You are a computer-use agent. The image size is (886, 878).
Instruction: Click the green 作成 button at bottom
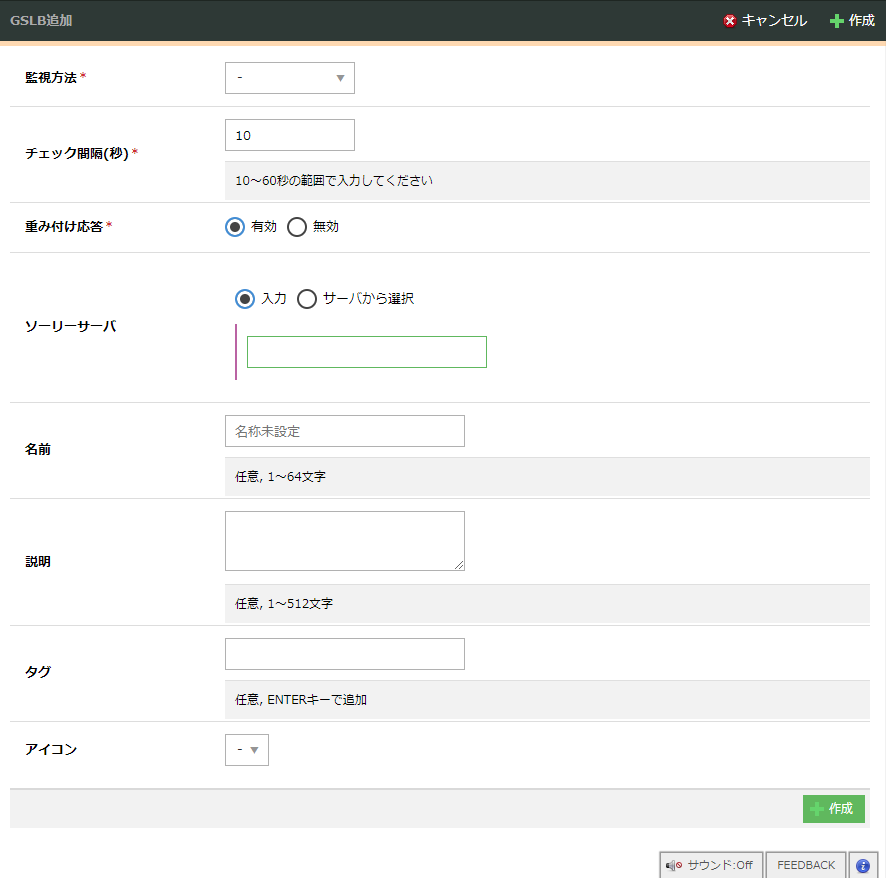(833, 809)
